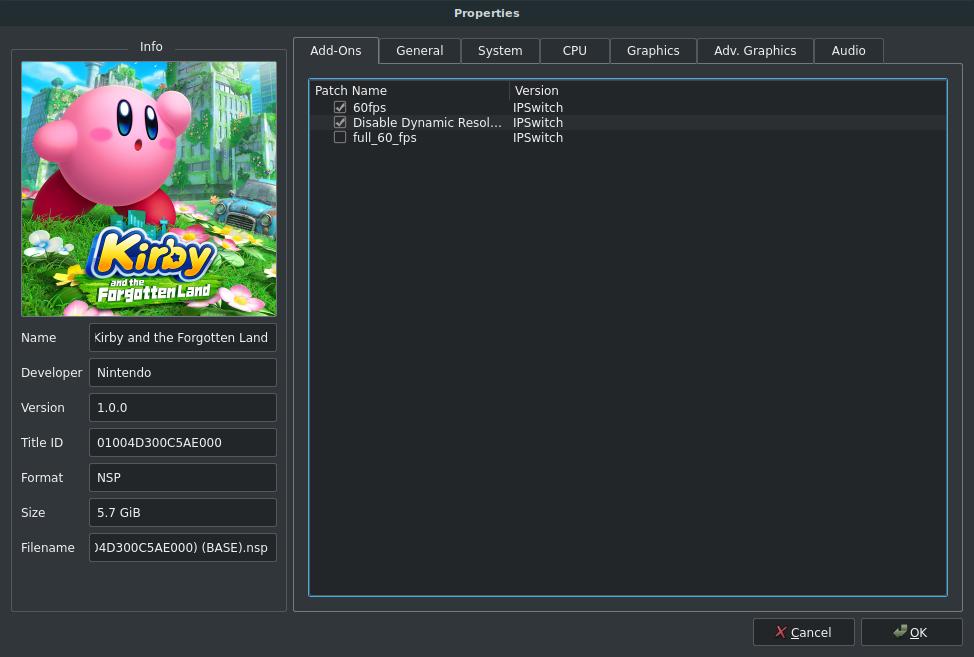Switch to the General tab
The image size is (974, 657).
click(420, 51)
